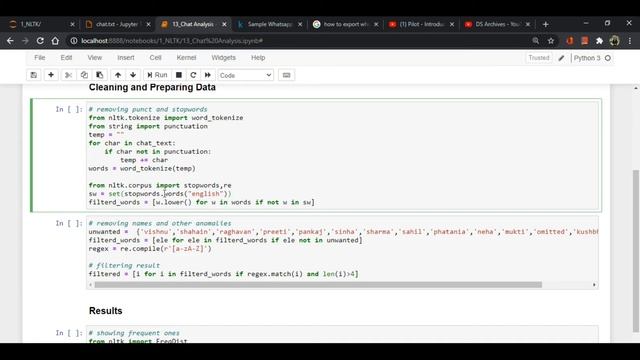This screenshot has height=360, width=640.
Task: Go back in browser history
Action: [10, 41]
